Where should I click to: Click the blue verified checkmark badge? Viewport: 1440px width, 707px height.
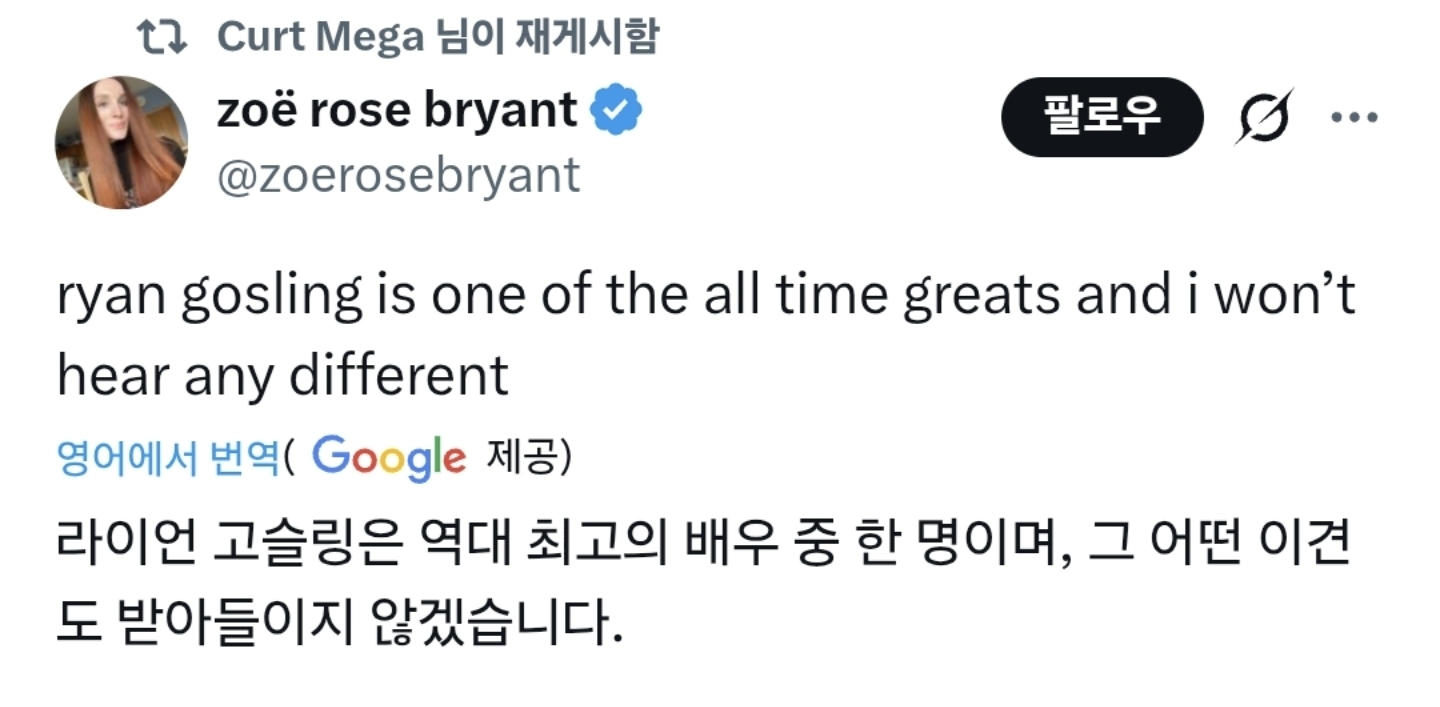pyautogui.click(x=617, y=112)
